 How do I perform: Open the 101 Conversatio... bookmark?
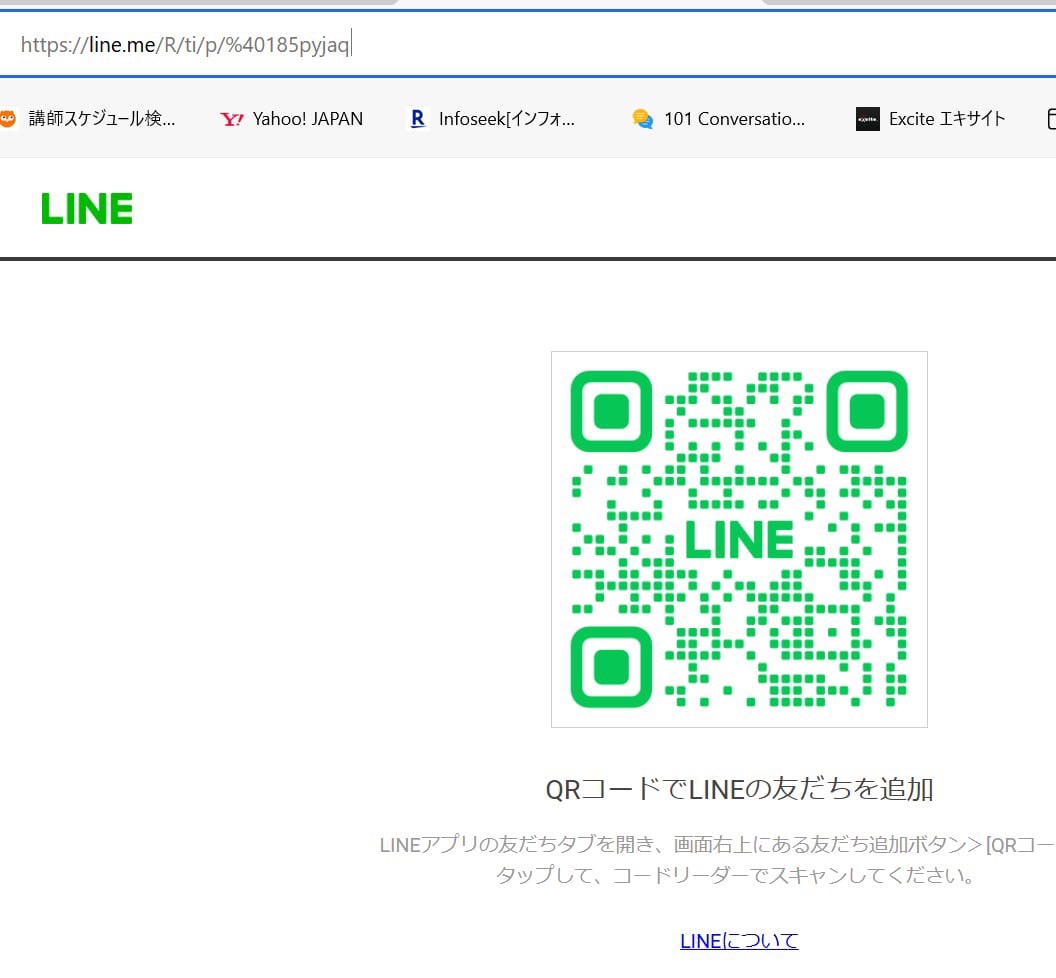pyautogui.click(x=719, y=119)
